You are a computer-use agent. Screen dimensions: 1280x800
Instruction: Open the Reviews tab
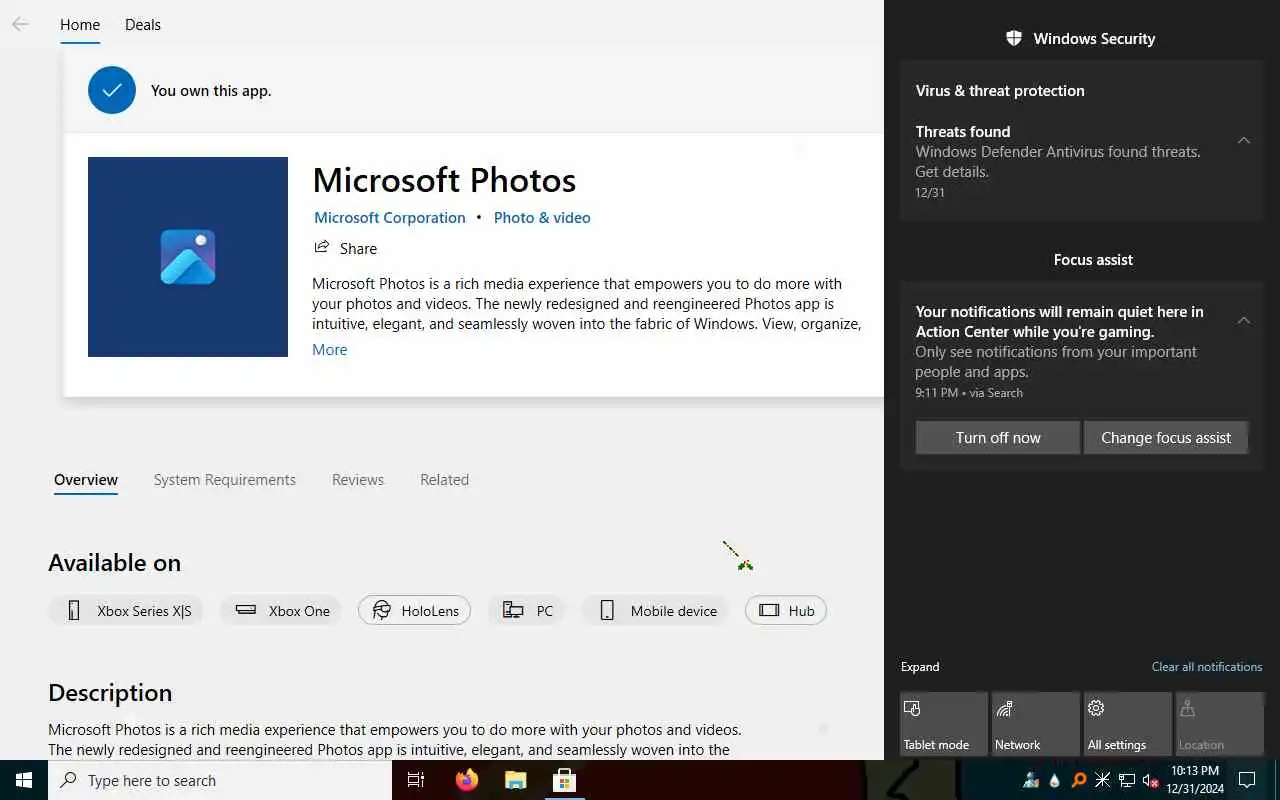[358, 480]
